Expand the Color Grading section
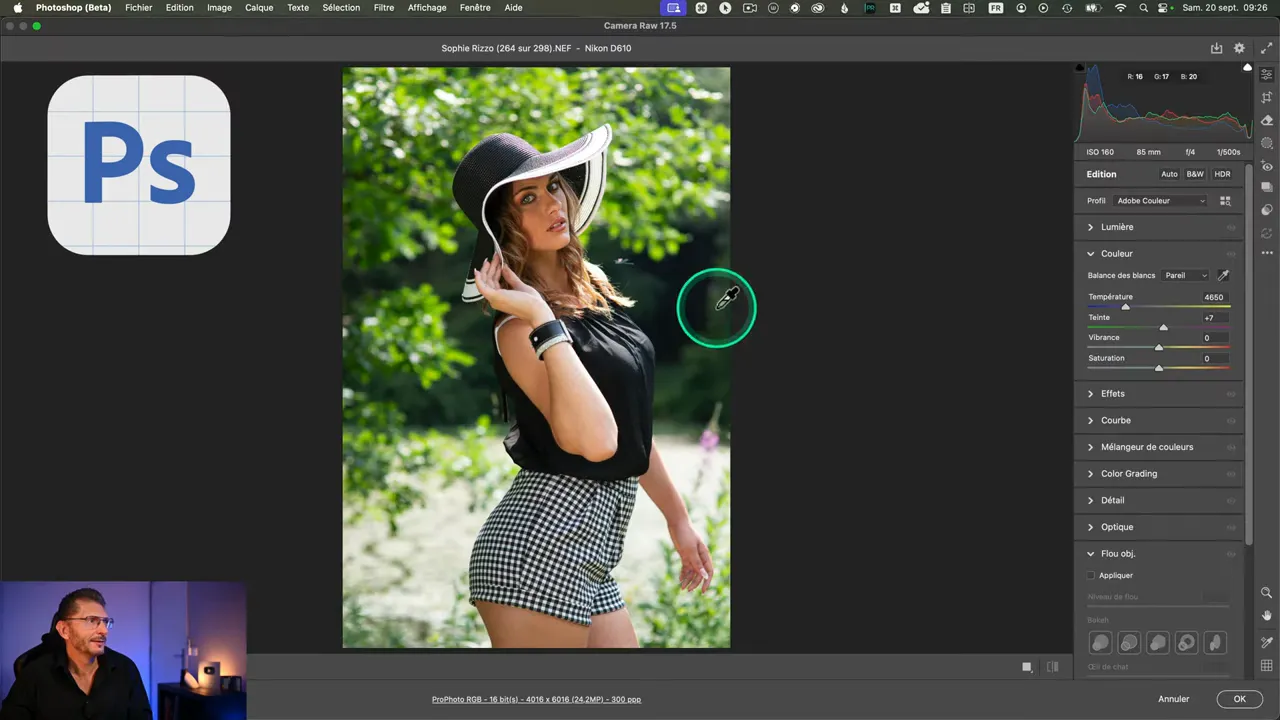This screenshot has width=1280, height=720. pyautogui.click(x=1128, y=474)
